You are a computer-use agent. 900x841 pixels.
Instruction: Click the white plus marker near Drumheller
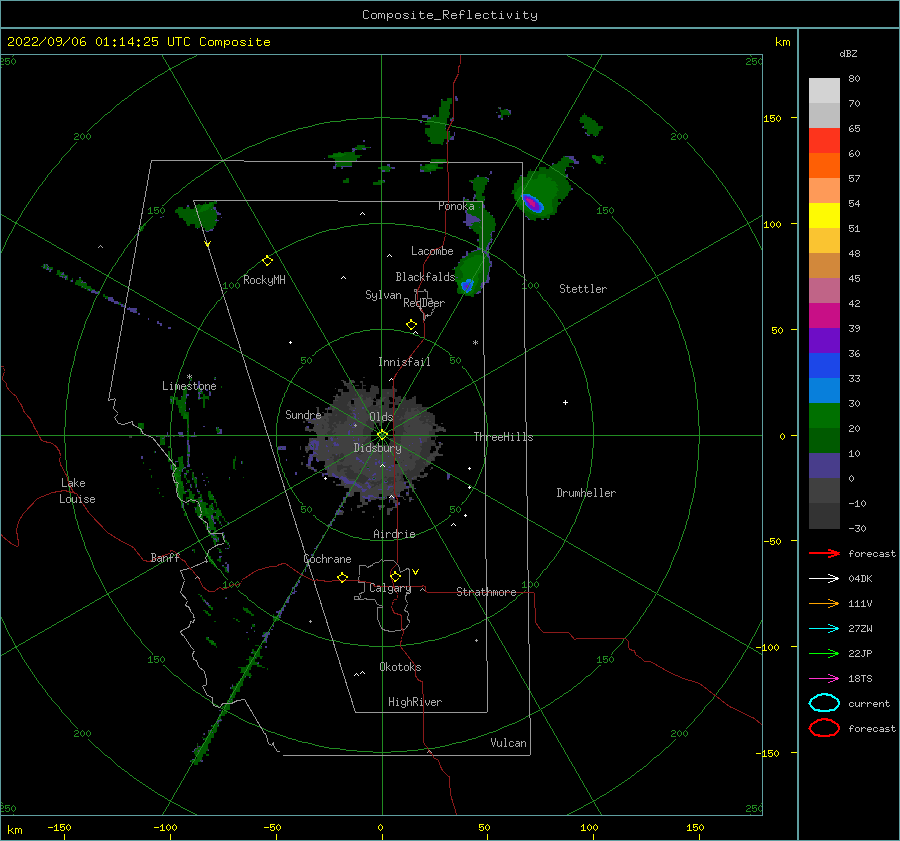565,402
